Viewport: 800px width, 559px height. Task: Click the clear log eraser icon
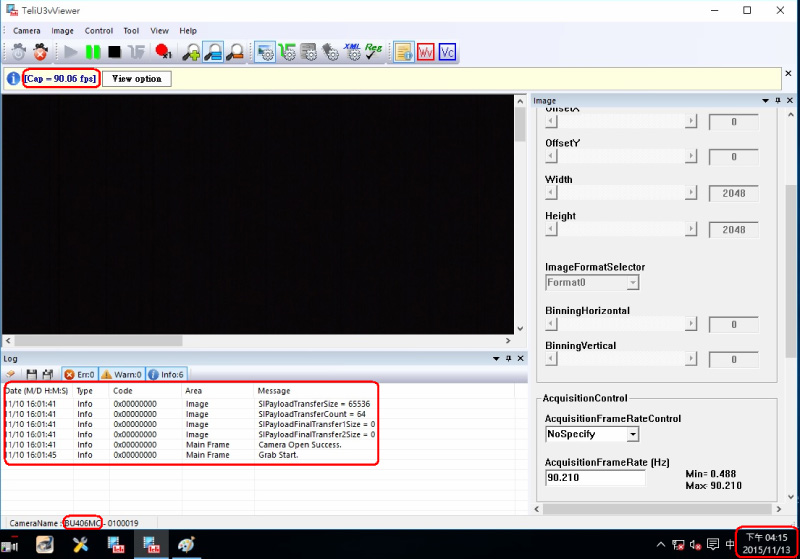[11, 374]
